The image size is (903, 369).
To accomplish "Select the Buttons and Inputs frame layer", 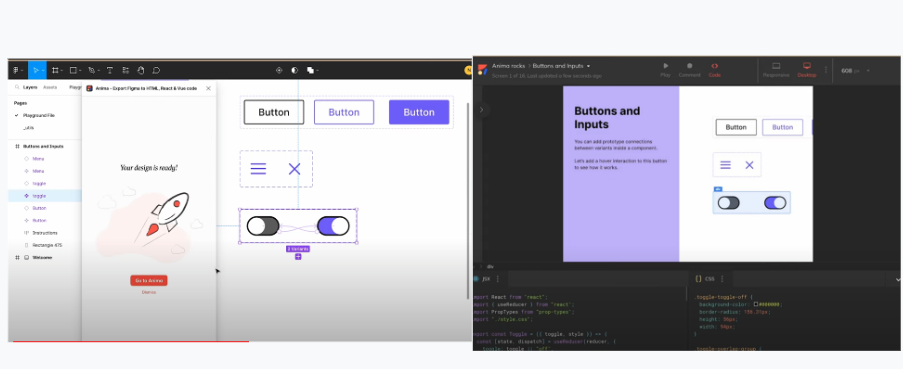I will tap(43, 146).
